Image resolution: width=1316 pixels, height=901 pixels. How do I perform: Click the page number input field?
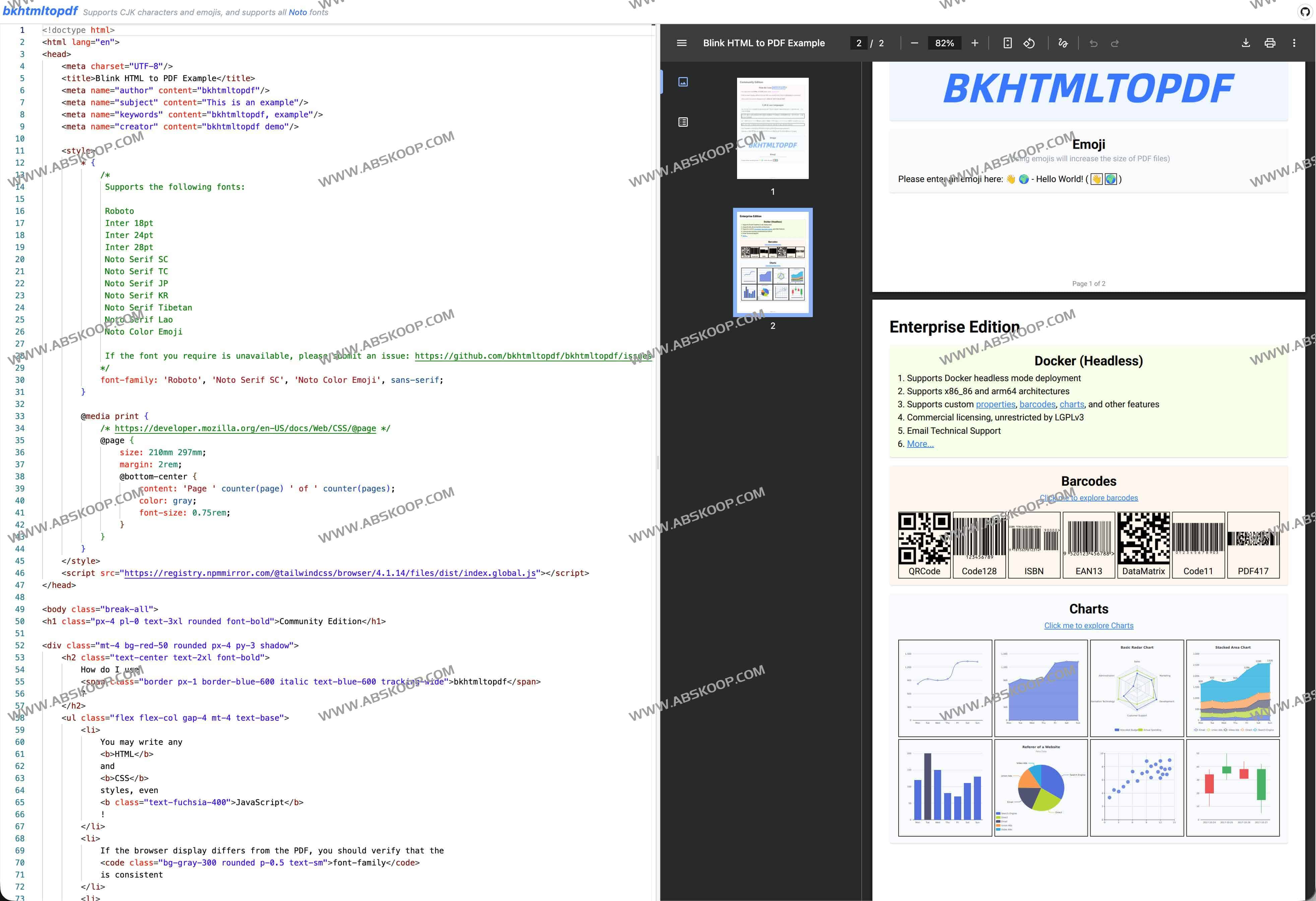pos(858,43)
